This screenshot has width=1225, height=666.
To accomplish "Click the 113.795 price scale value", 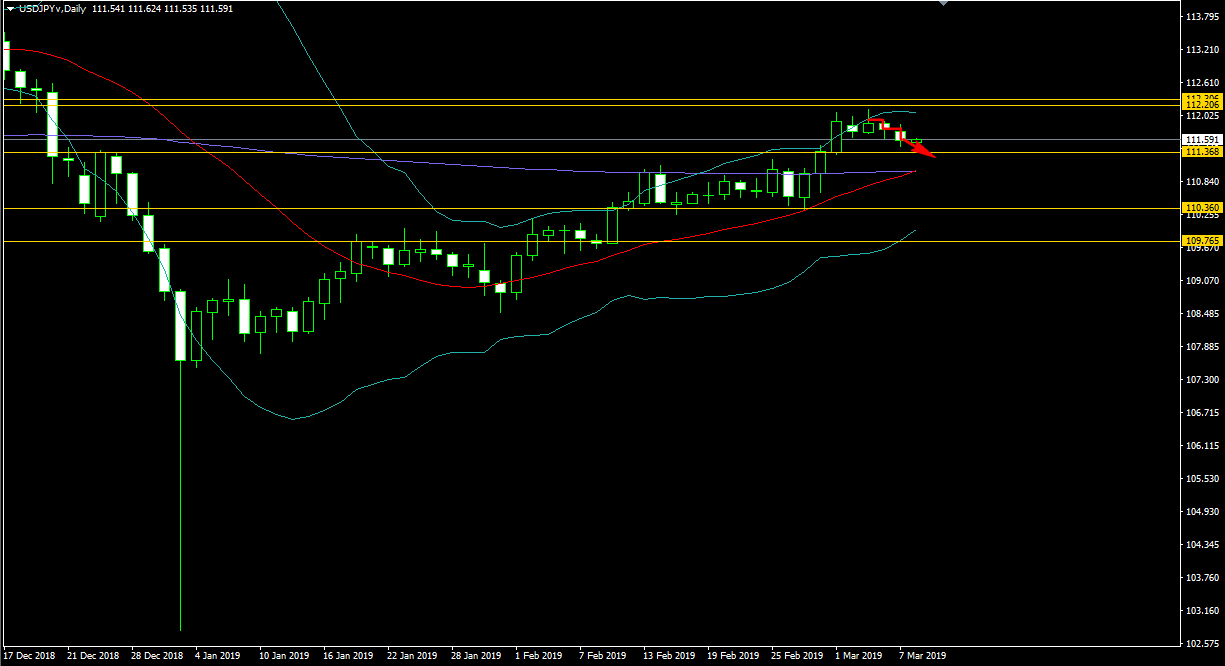I will pyautogui.click(x=1201, y=17).
